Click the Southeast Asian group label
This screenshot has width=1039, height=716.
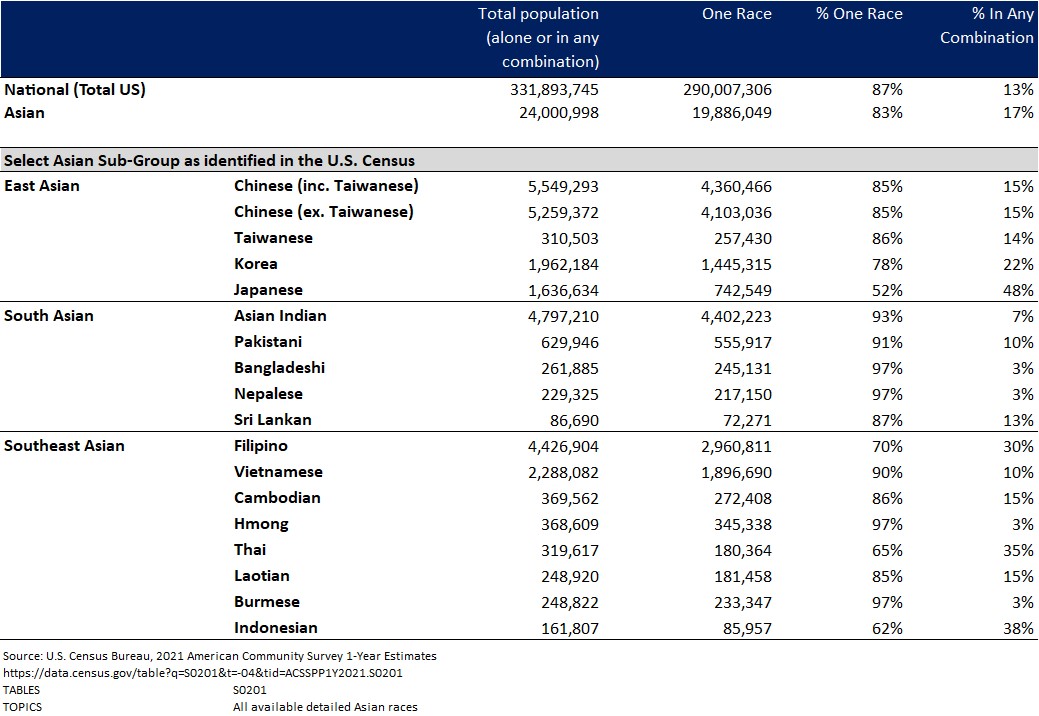pyautogui.click(x=65, y=445)
